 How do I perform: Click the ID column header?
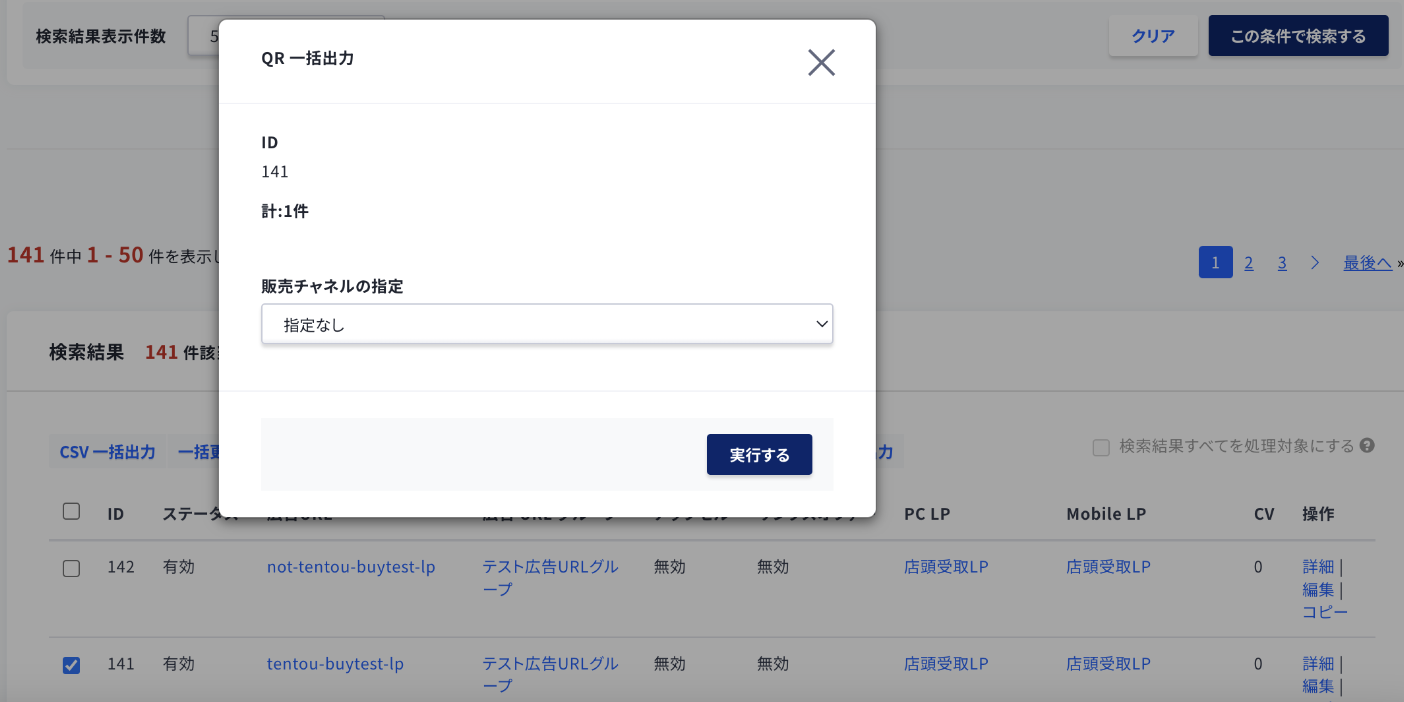click(x=116, y=514)
